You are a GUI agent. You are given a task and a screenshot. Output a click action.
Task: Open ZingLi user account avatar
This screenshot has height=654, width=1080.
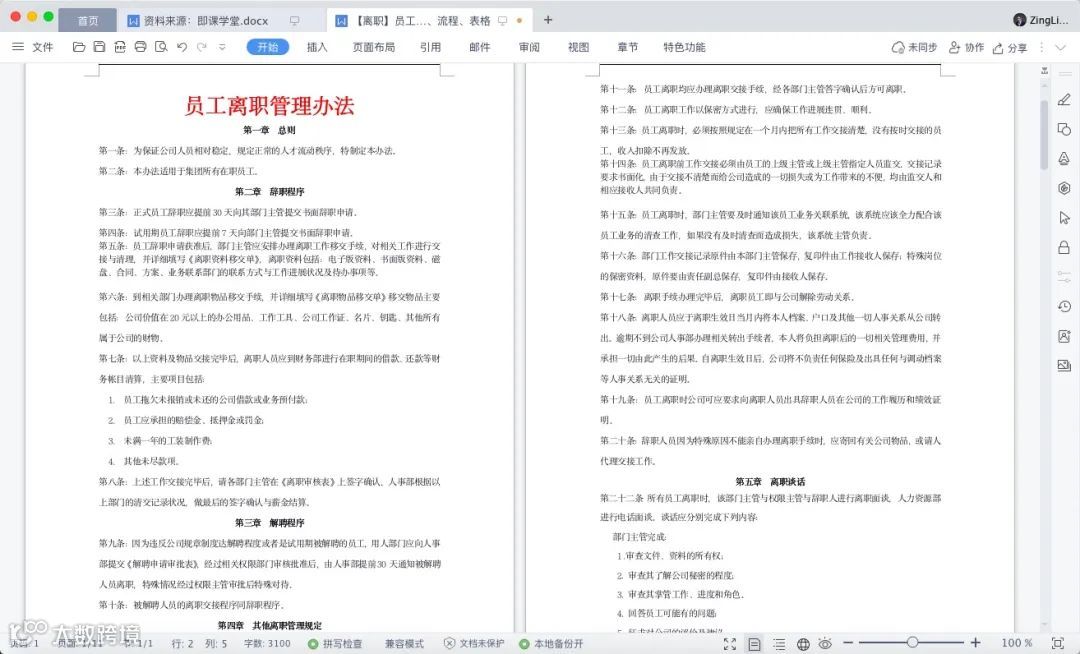[x=1020, y=20]
